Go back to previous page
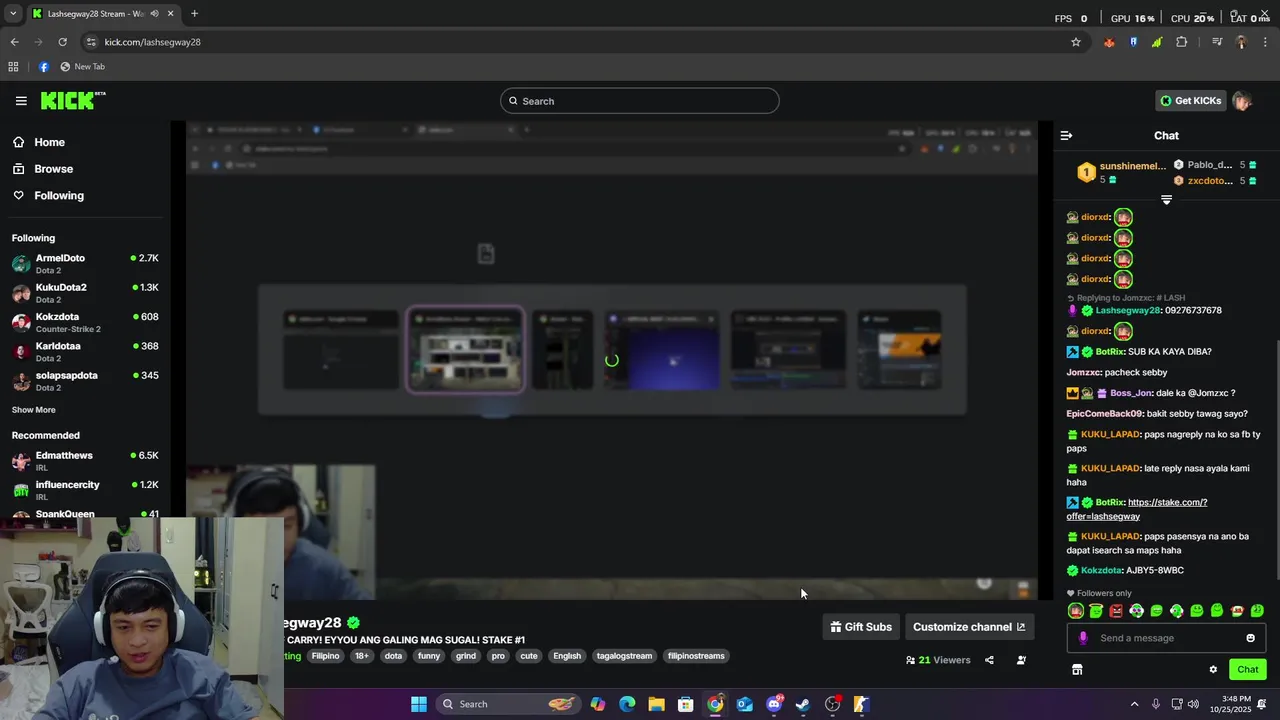This screenshot has height=720, width=1280. click(x=14, y=42)
